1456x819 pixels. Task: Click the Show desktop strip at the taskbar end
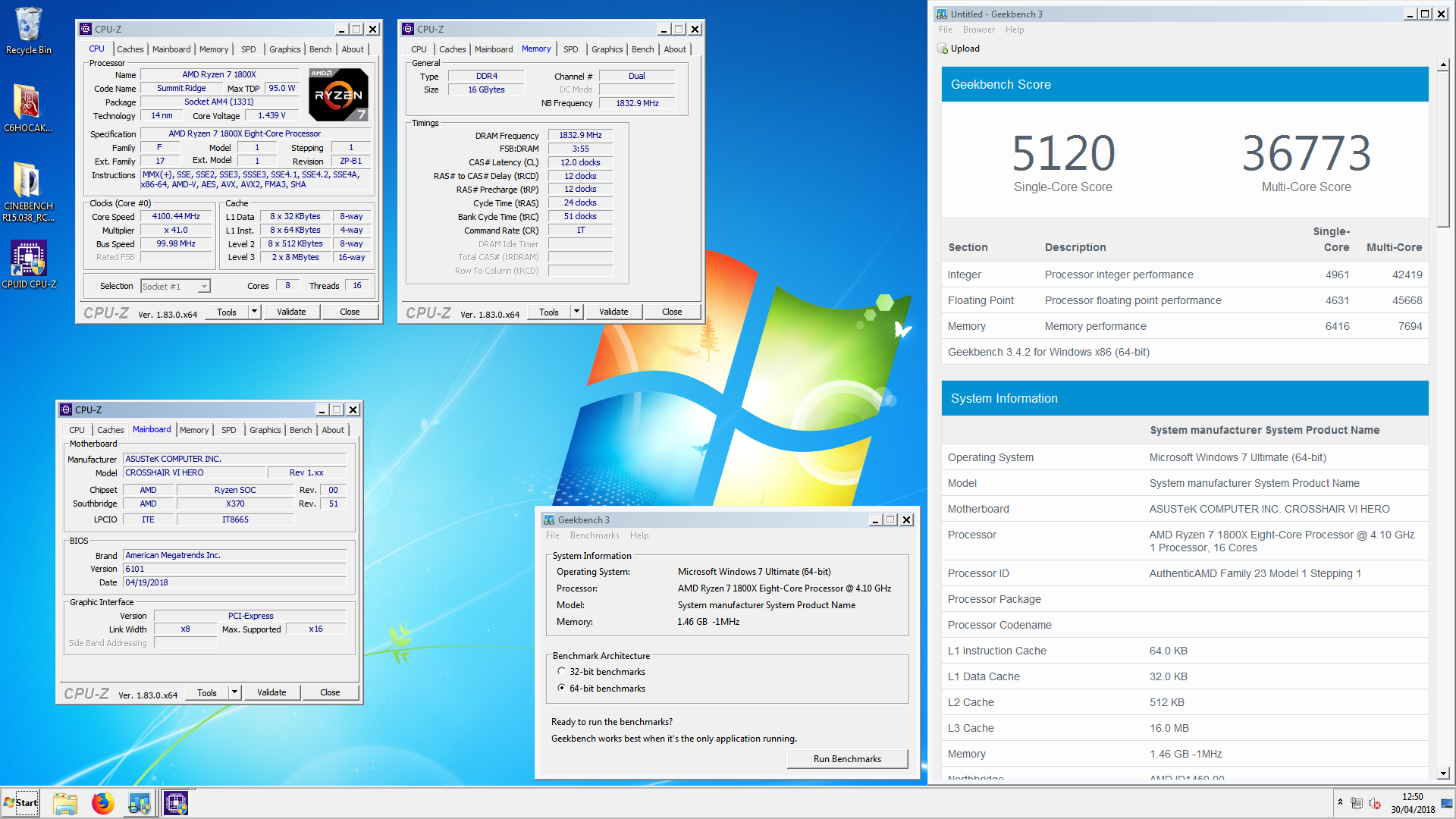coord(1448,803)
